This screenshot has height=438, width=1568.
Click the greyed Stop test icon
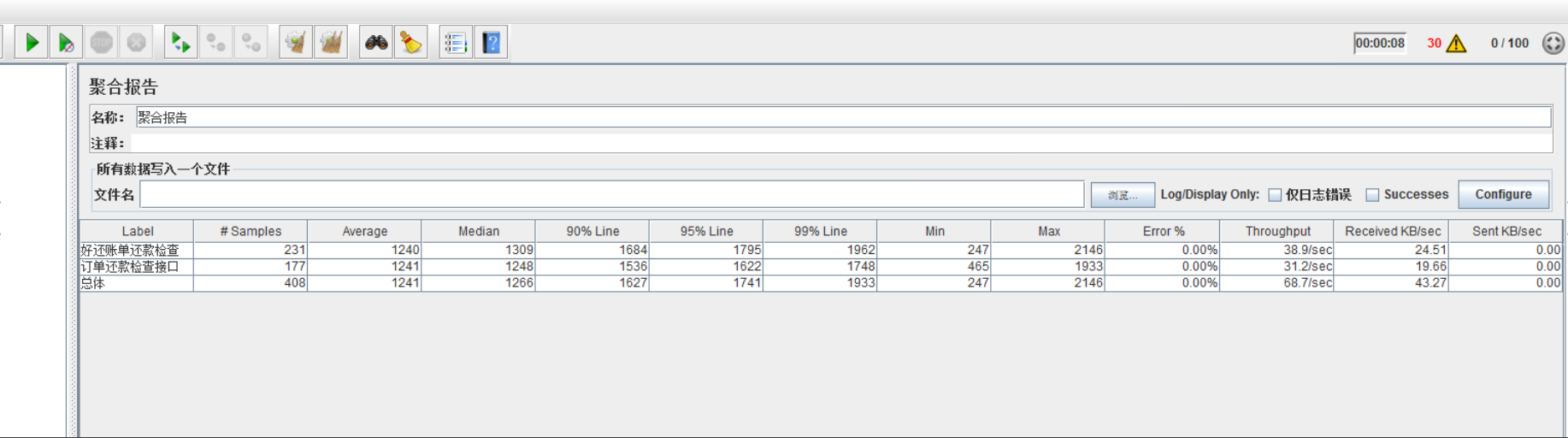coord(102,42)
